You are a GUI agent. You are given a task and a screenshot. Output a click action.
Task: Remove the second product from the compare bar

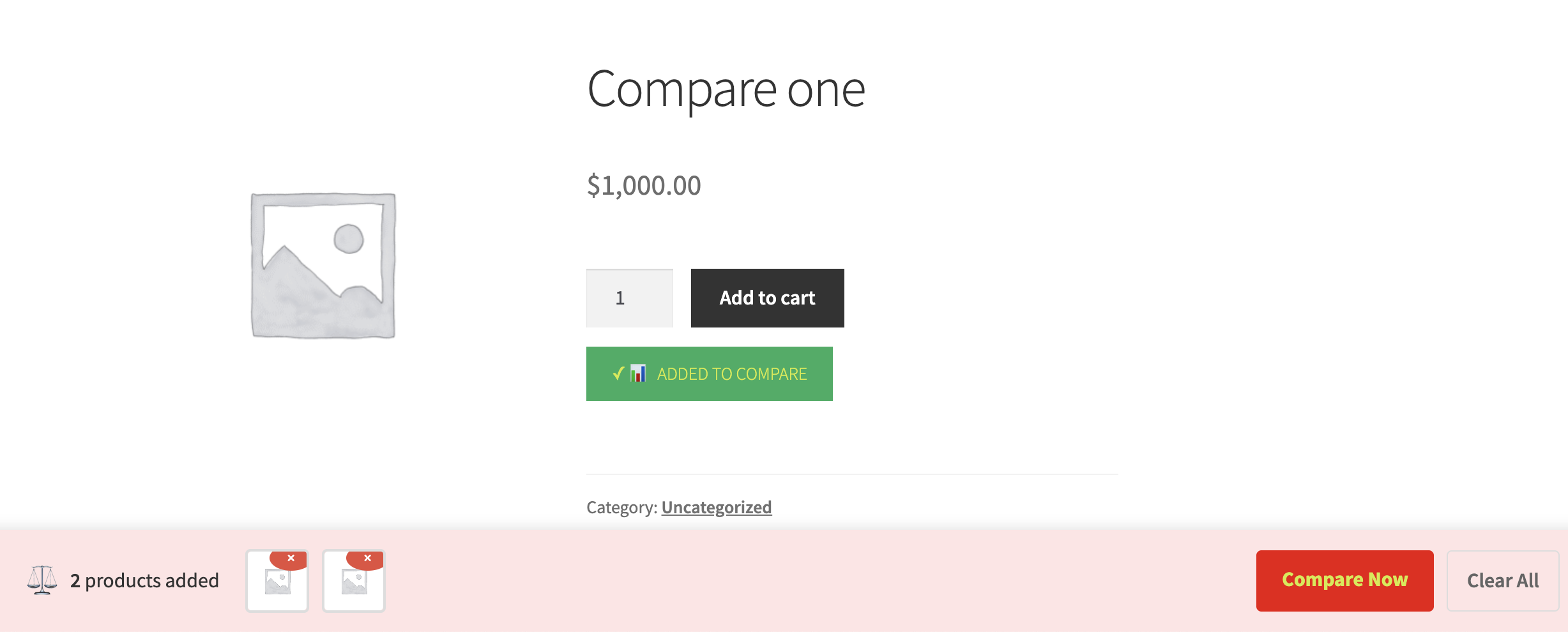[x=367, y=559]
